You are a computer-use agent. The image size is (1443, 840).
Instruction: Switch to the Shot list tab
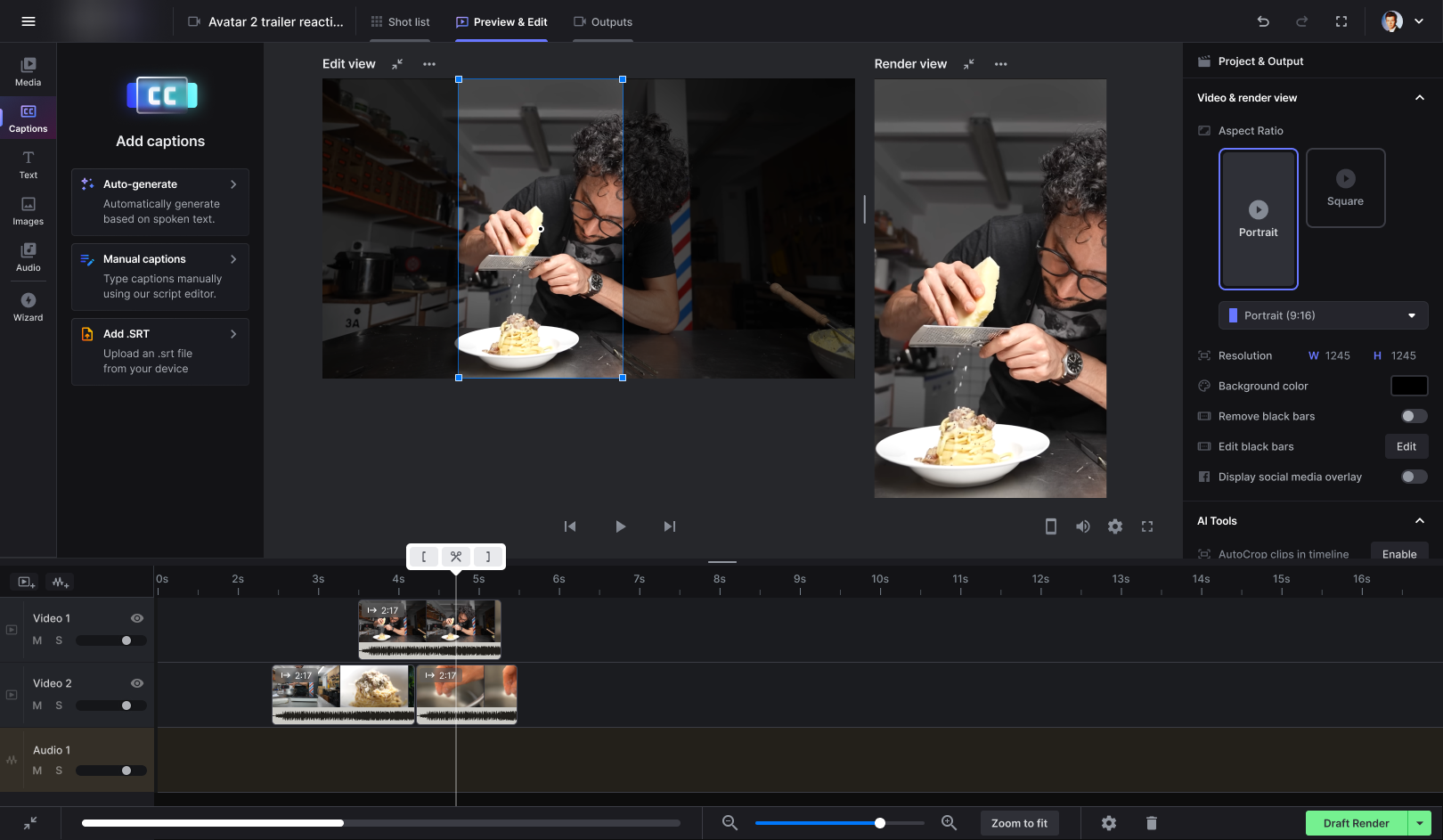[x=400, y=22]
